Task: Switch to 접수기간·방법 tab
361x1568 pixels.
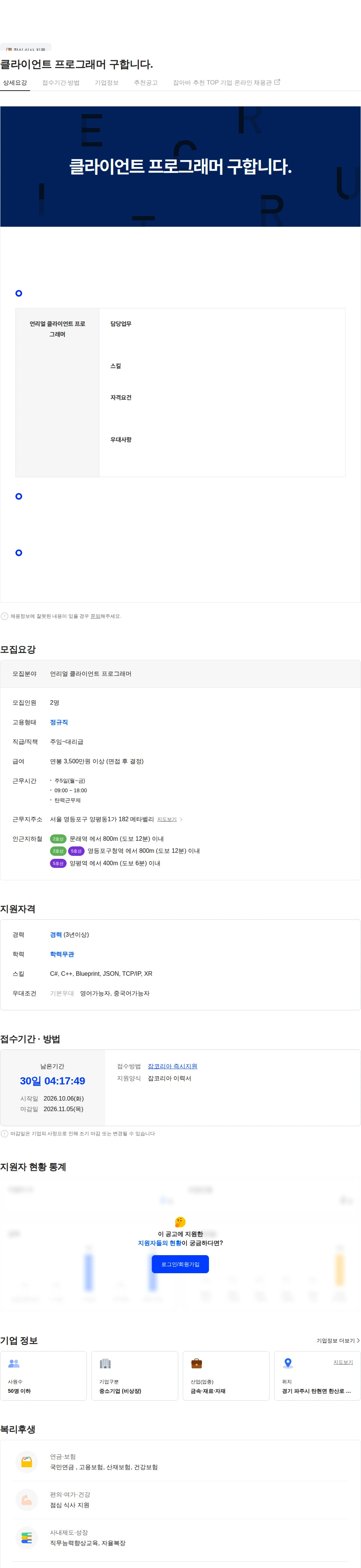Action: coord(61,83)
